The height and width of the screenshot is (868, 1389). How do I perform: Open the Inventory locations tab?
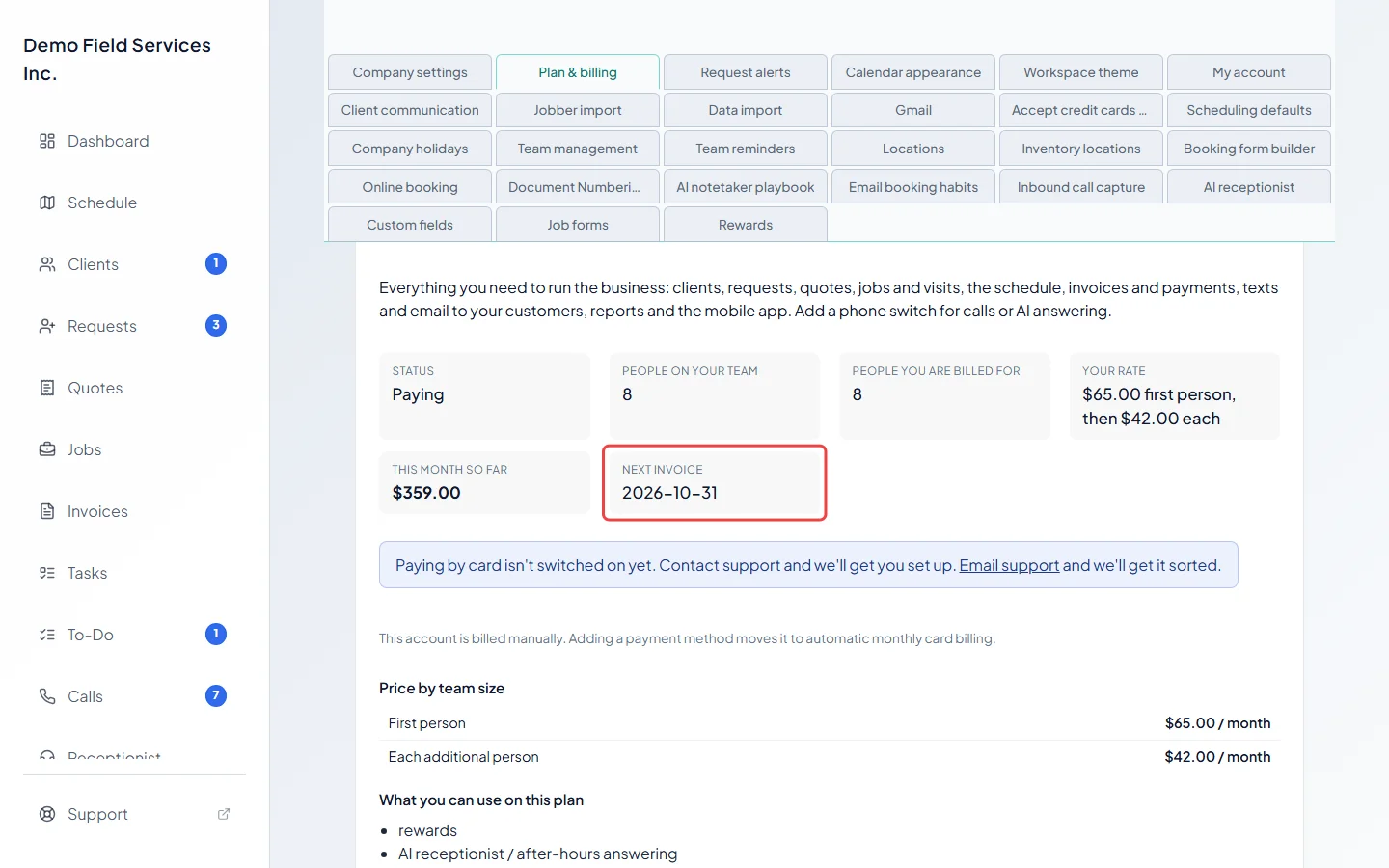point(1081,149)
